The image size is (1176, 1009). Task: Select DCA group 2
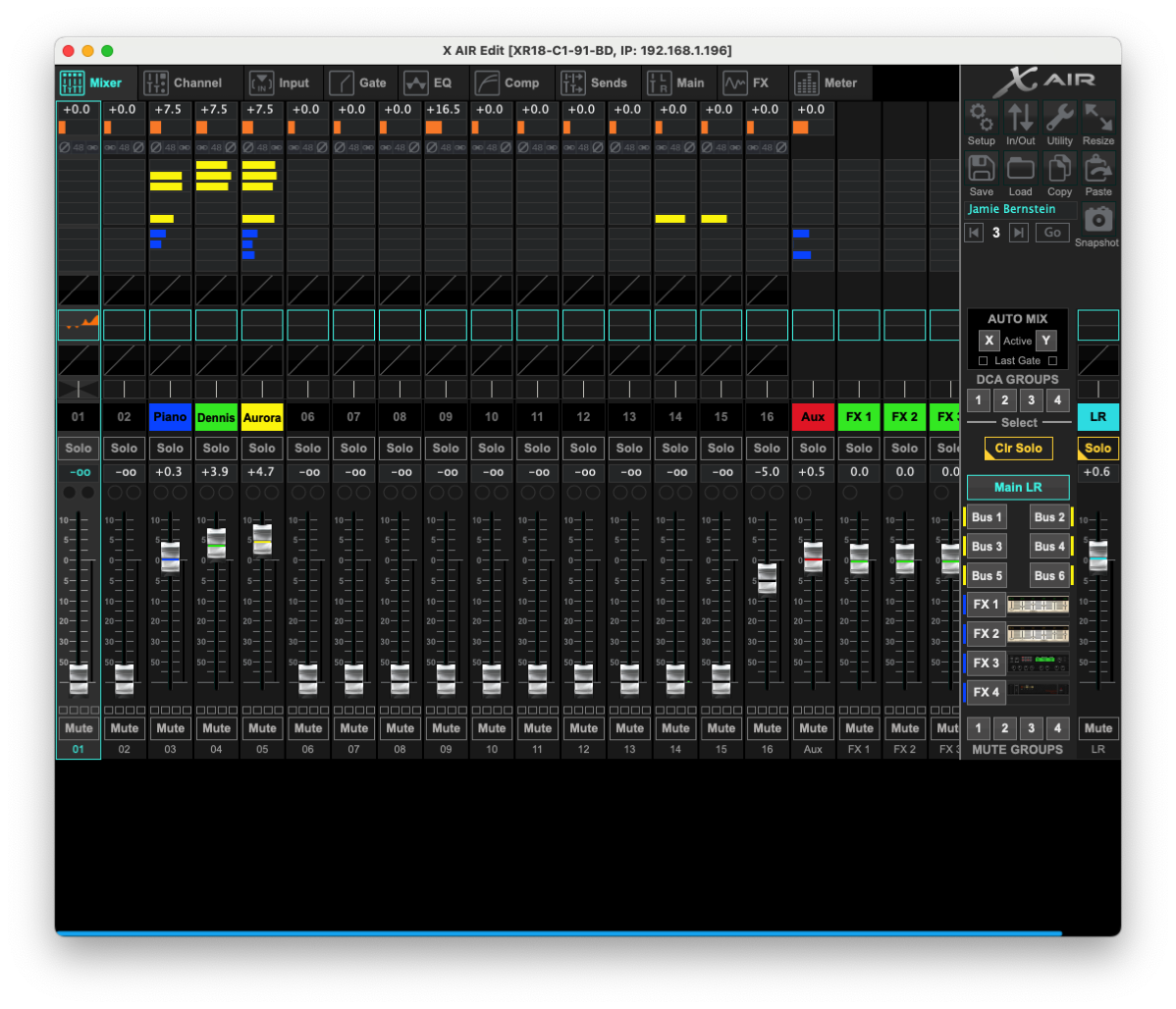point(1005,400)
